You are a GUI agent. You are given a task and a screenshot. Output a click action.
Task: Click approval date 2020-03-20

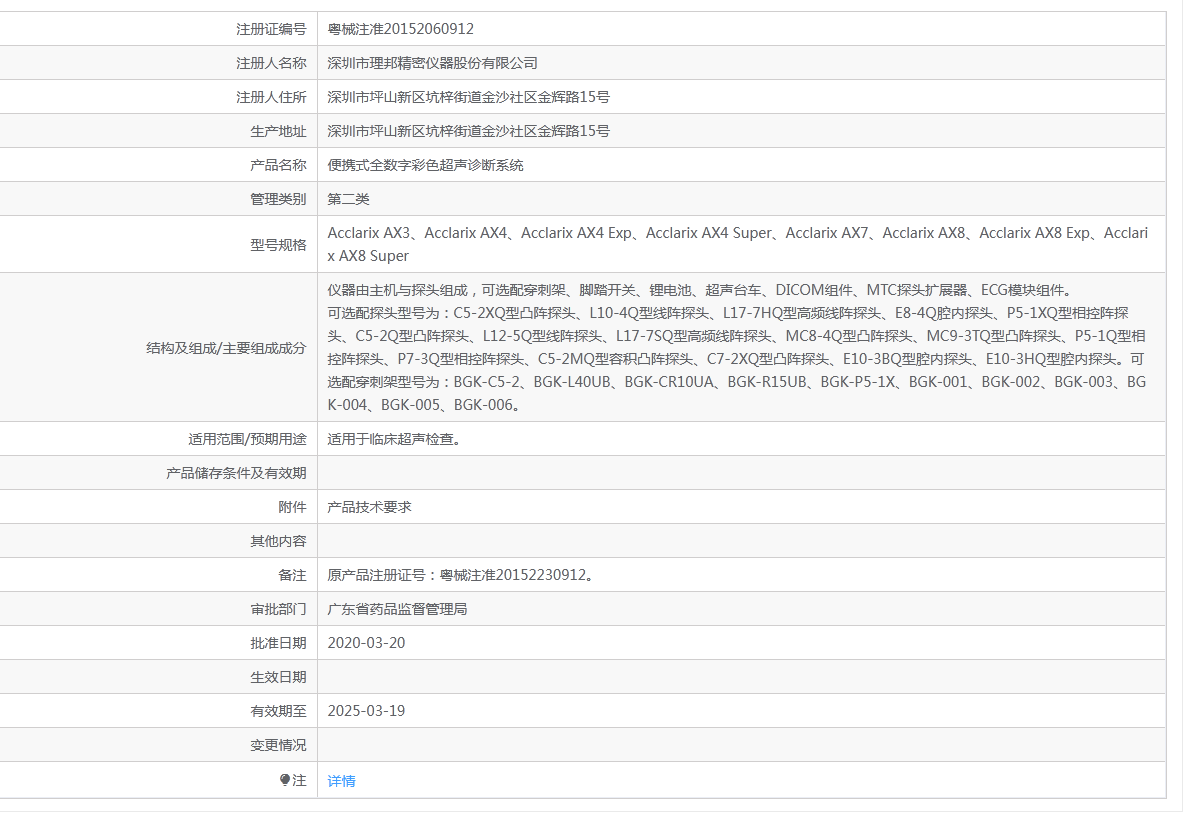click(x=366, y=643)
